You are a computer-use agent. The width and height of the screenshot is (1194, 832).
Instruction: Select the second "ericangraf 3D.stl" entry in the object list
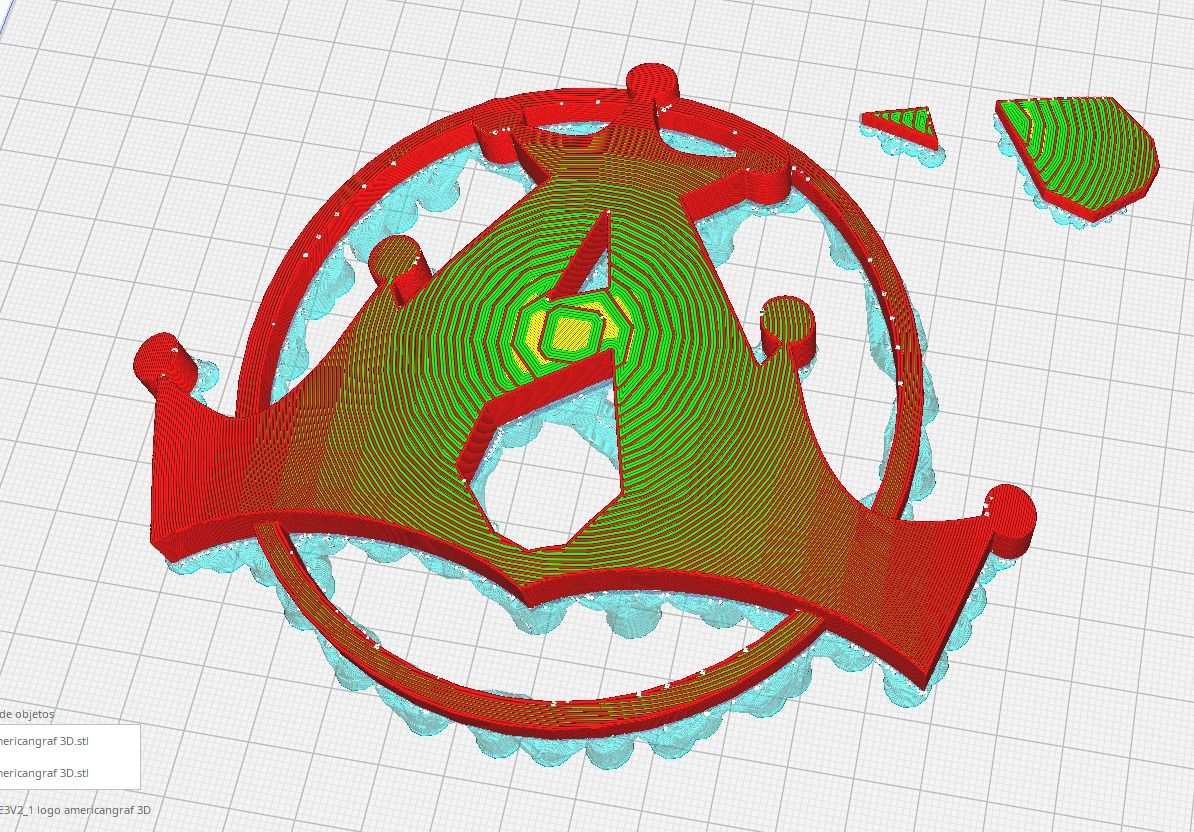click(44, 773)
